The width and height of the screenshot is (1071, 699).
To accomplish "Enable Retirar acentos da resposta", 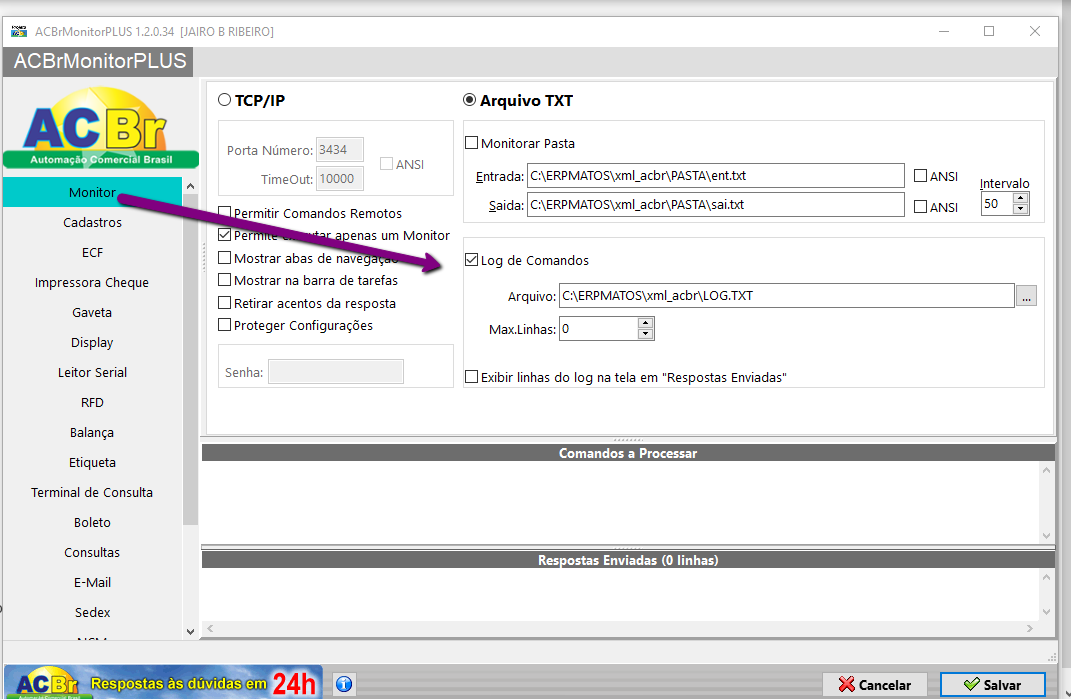I will [x=224, y=302].
